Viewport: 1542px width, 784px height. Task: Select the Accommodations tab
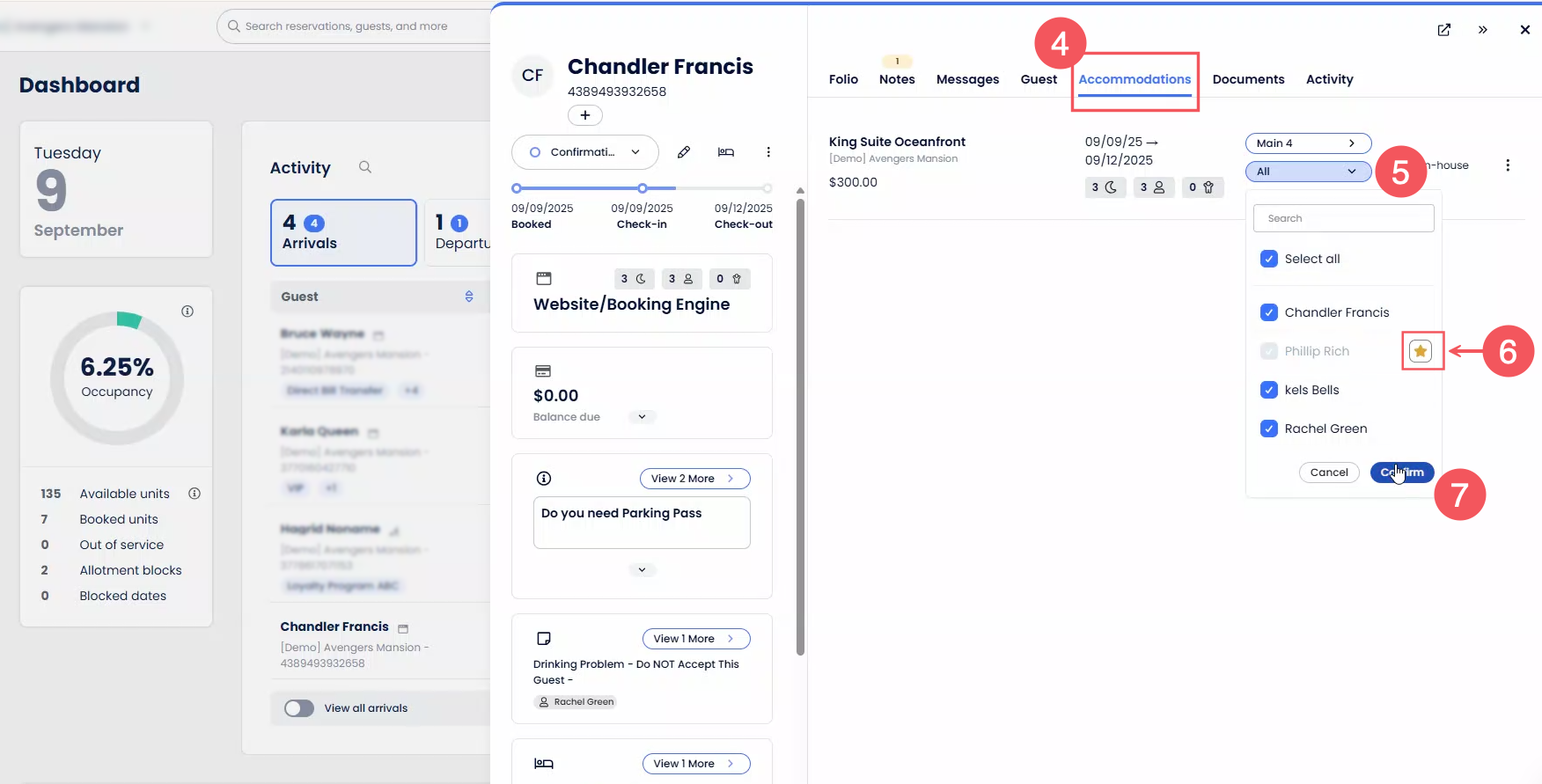(1134, 79)
